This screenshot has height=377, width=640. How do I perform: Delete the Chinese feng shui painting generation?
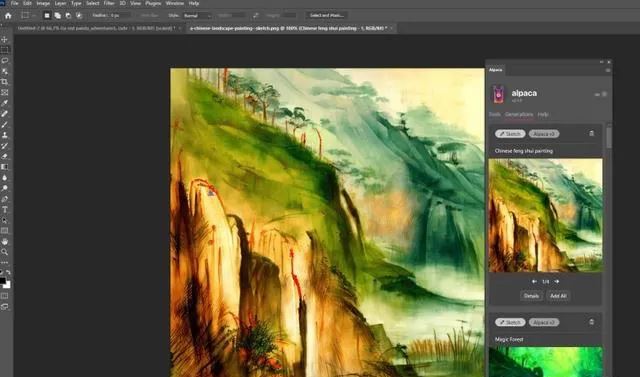pyautogui.click(x=591, y=133)
